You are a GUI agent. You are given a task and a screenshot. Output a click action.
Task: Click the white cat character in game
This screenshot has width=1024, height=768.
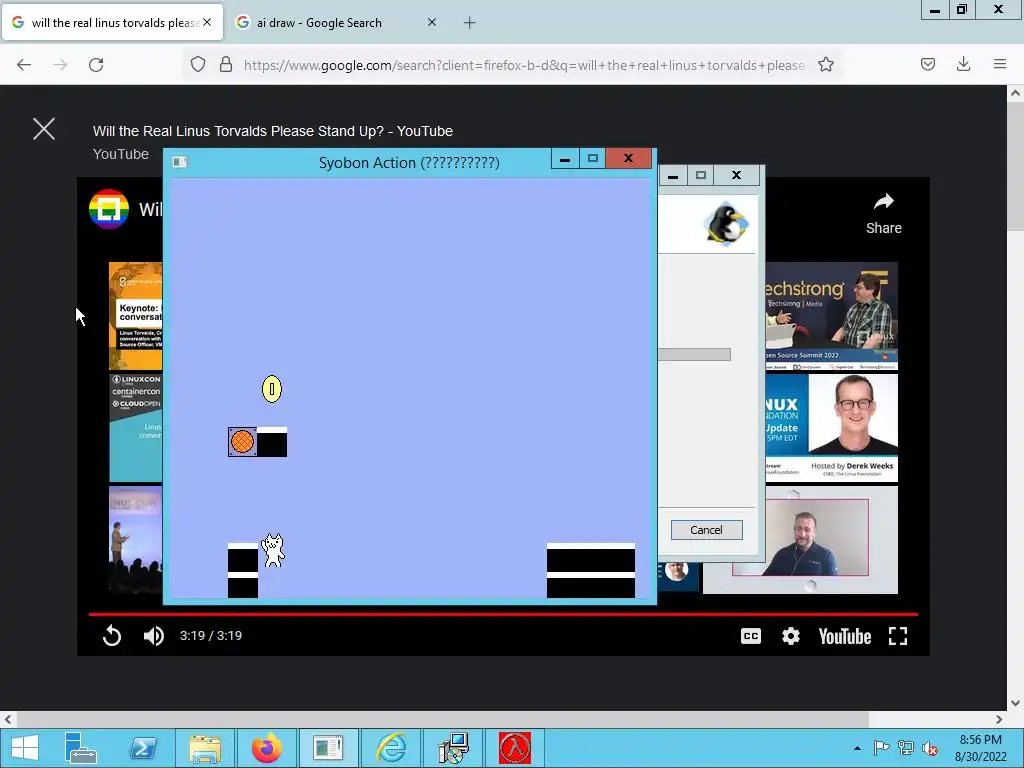click(x=273, y=551)
